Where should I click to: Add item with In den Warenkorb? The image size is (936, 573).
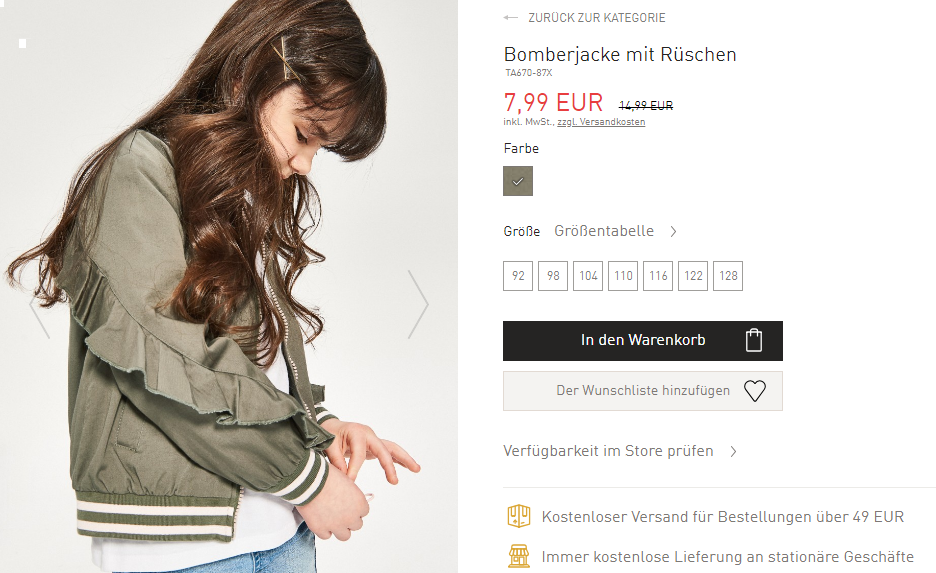[643, 341]
